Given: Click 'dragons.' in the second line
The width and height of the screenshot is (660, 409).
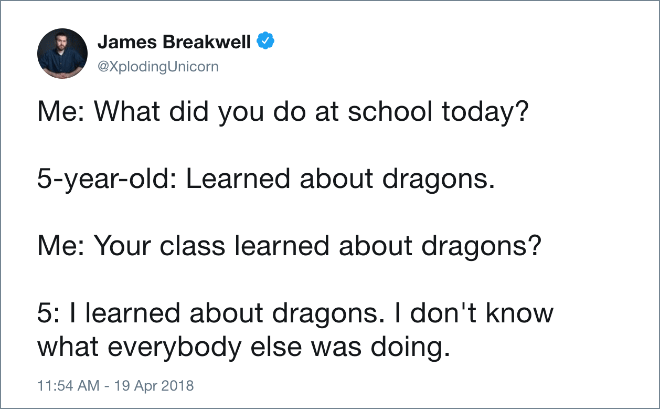Looking at the screenshot, I should pyautogui.click(x=438, y=180).
